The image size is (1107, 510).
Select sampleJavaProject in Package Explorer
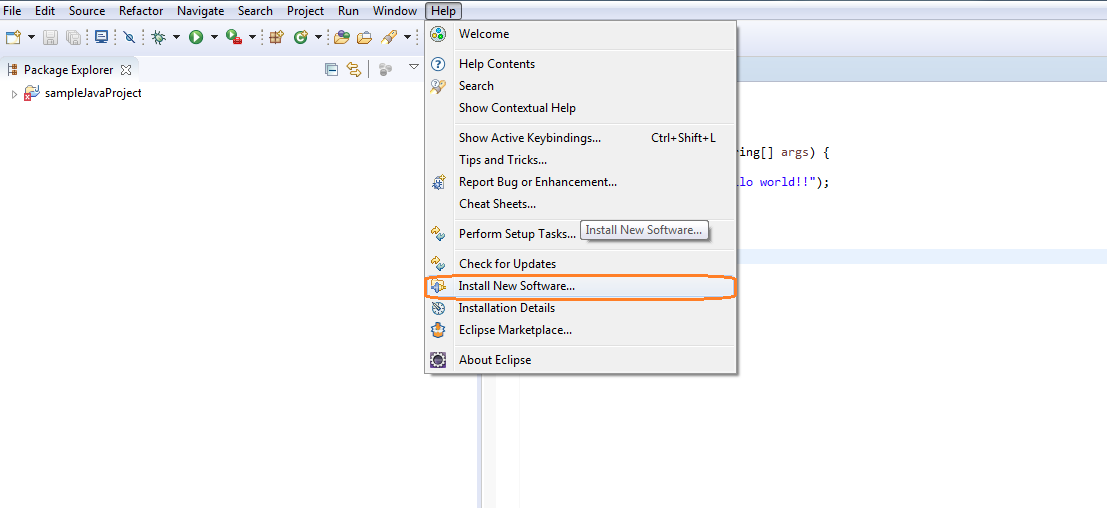(x=92, y=93)
